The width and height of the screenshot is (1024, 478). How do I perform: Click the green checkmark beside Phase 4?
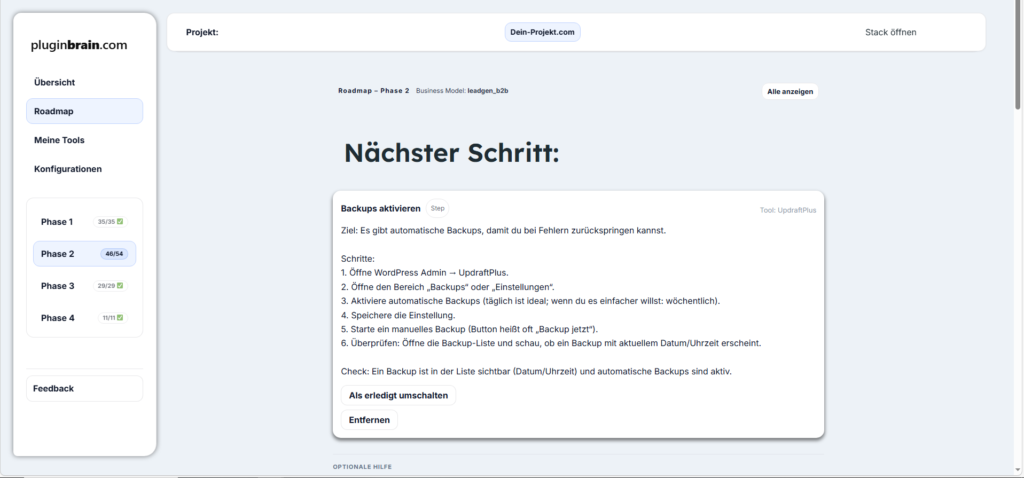[x=120, y=318]
